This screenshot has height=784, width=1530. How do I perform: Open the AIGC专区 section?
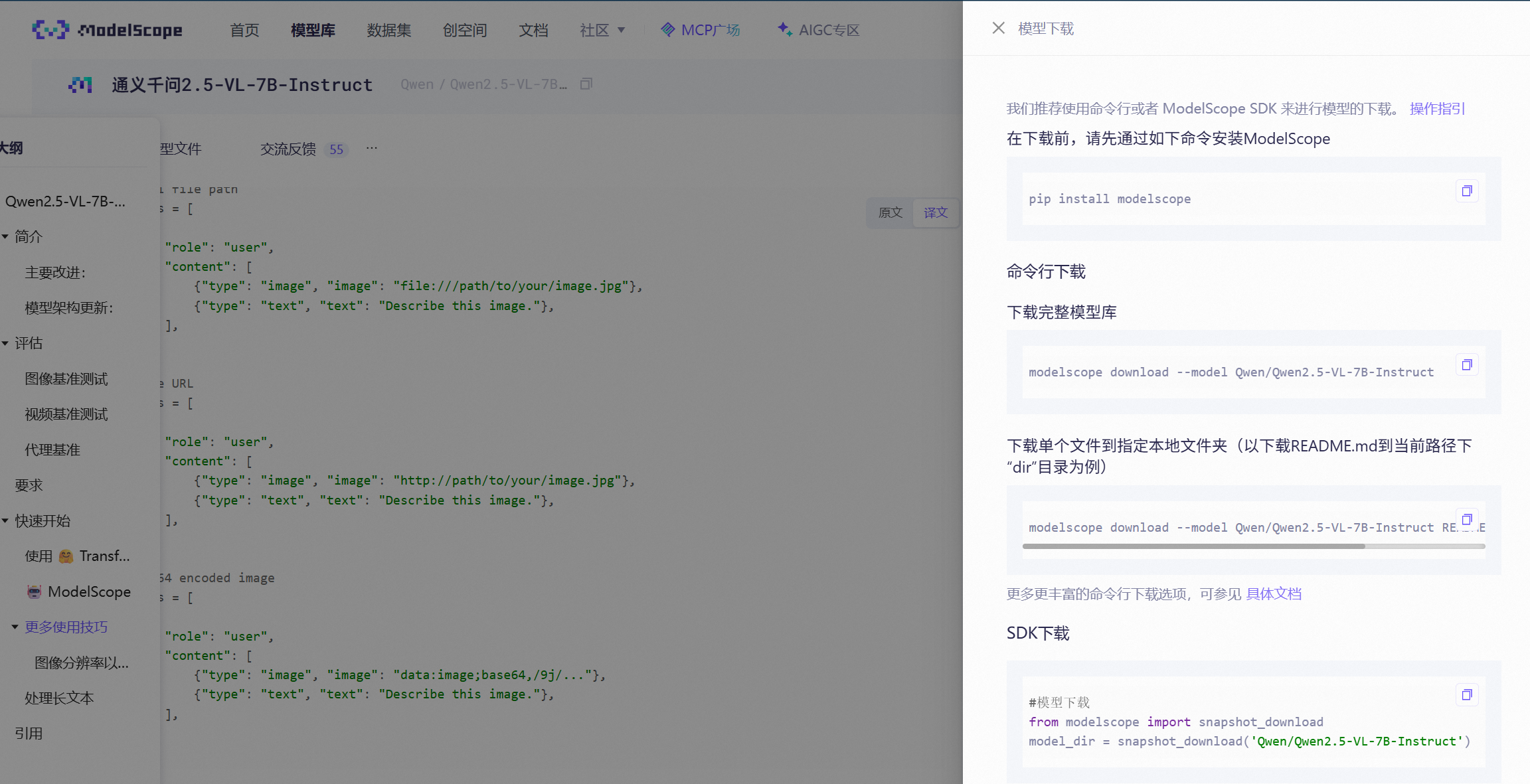817,29
